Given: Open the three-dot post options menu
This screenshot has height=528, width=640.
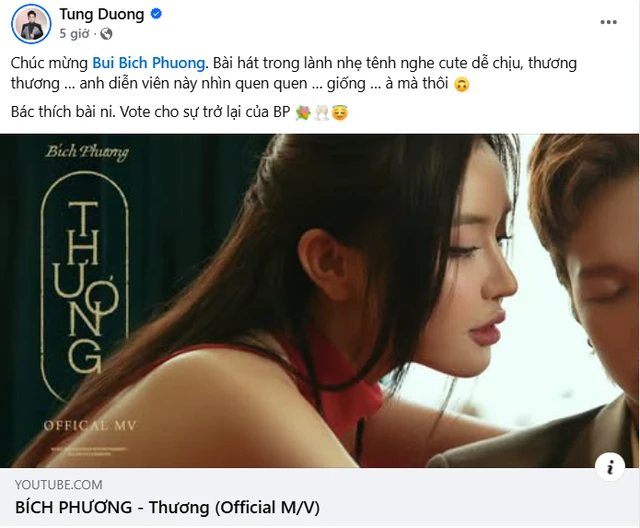Looking at the screenshot, I should [x=608, y=22].
